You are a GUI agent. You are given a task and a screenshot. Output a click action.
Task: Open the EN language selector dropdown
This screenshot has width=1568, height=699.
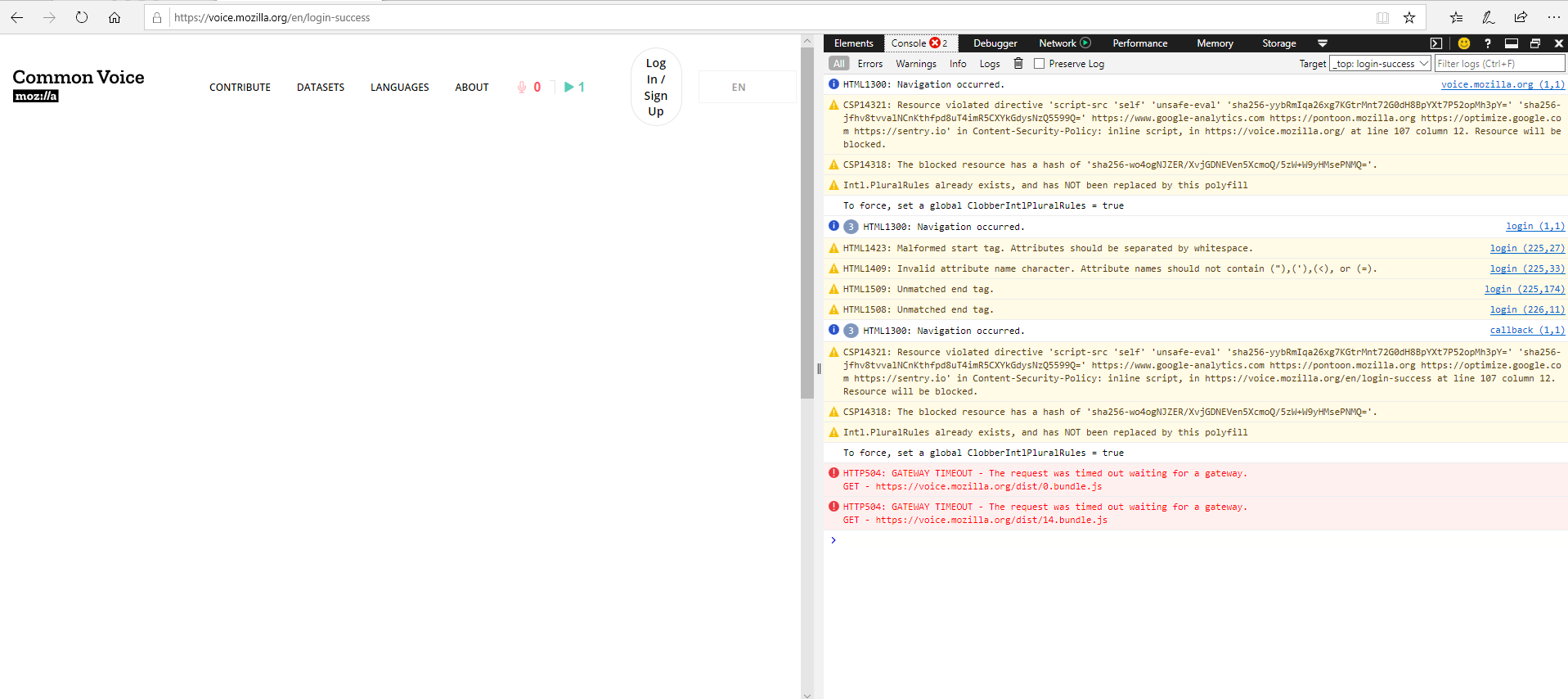point(747,87)
